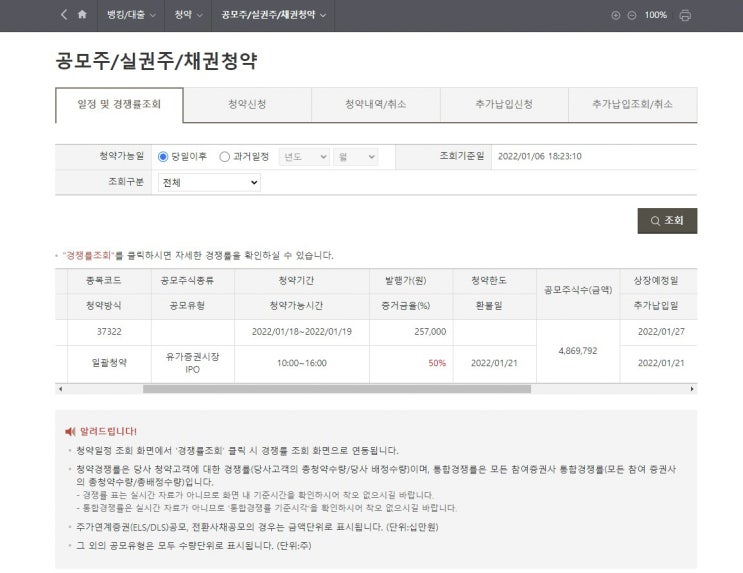Screen dimensions: 743x573
Task: Expand the 청약 top menu
Action: coord(188,15)
